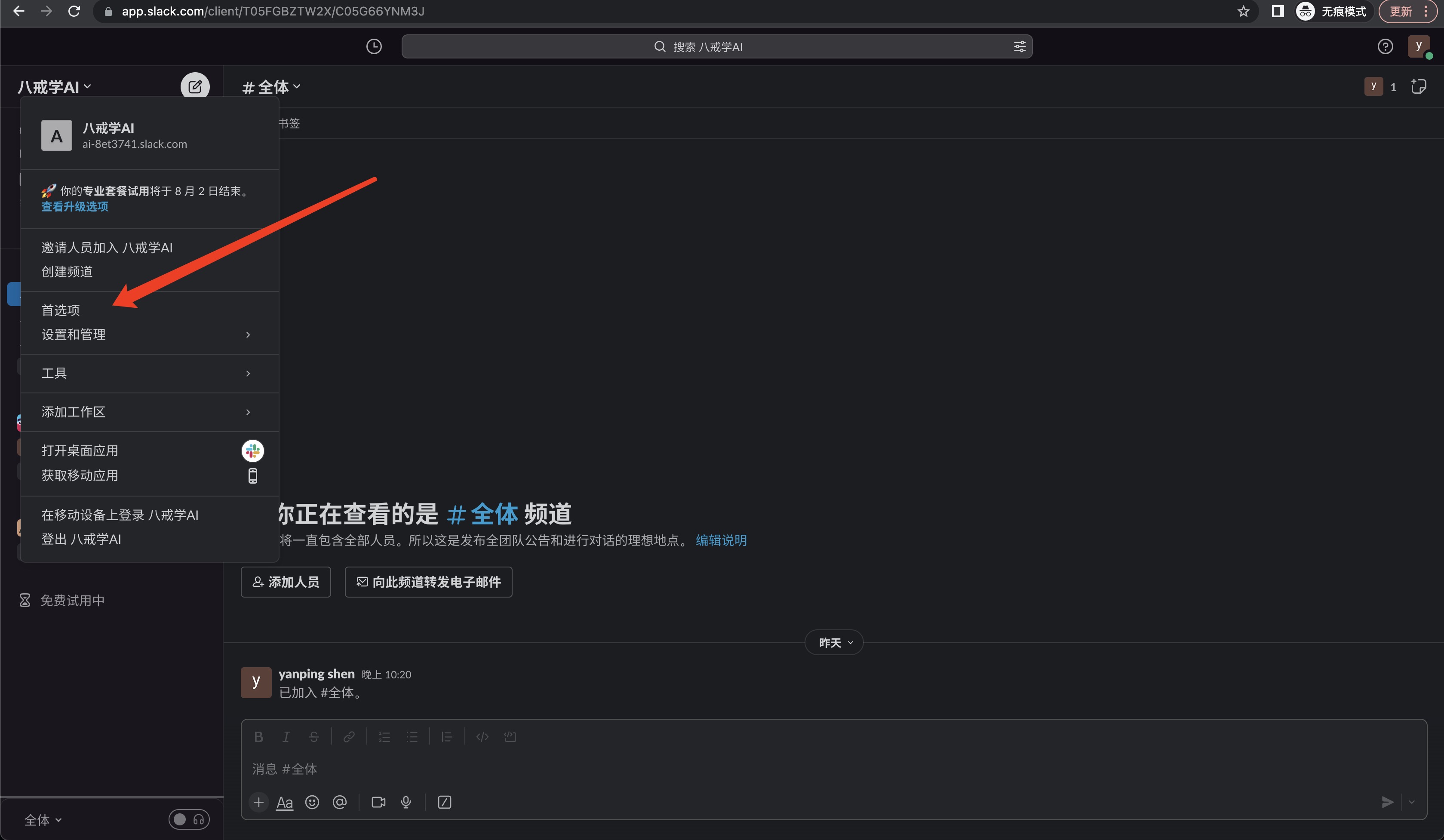
Task: Click the compose new message icon
Action: coord(195,86)
